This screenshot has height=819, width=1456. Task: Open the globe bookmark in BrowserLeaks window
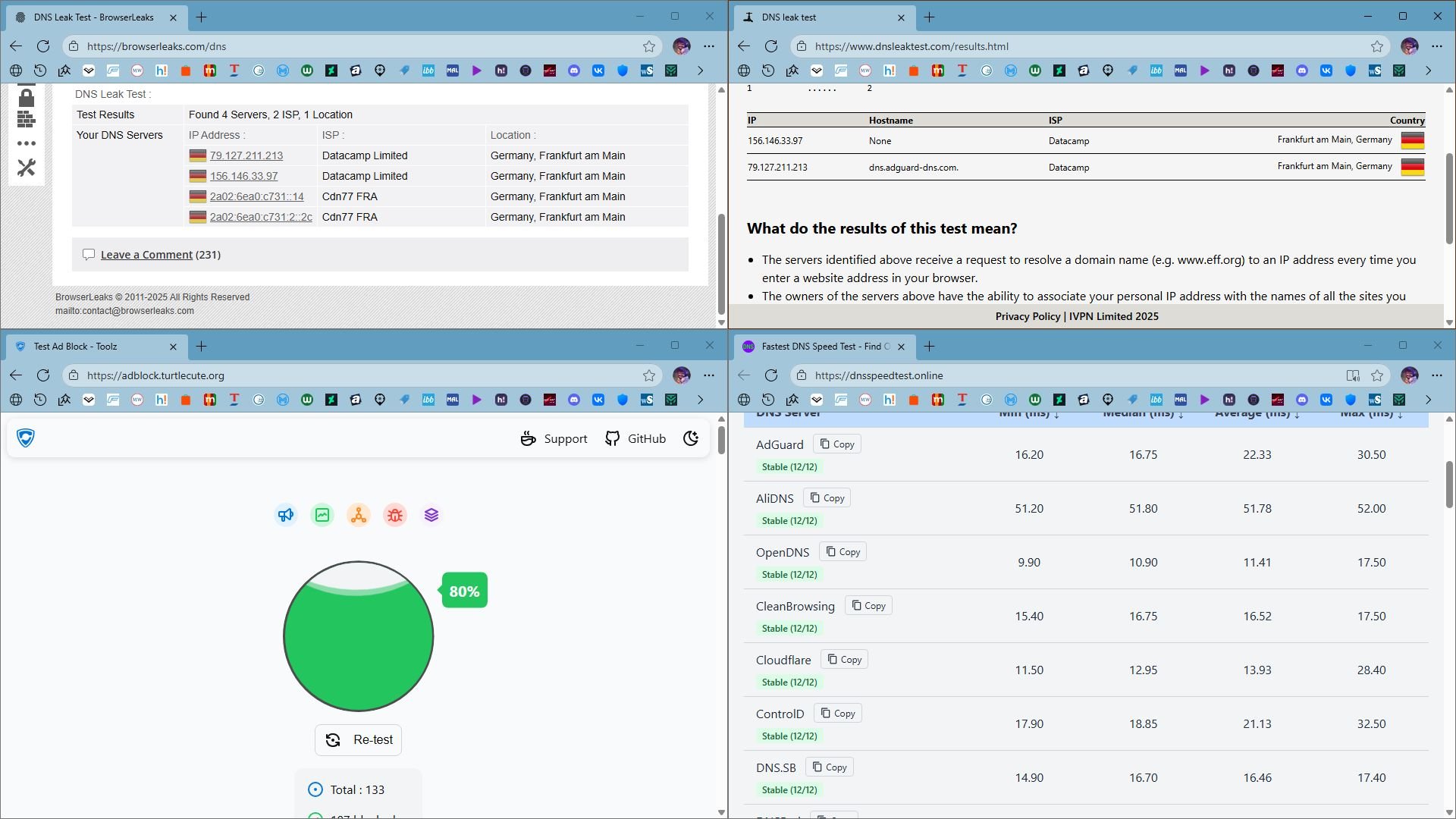tap(16, 71)
